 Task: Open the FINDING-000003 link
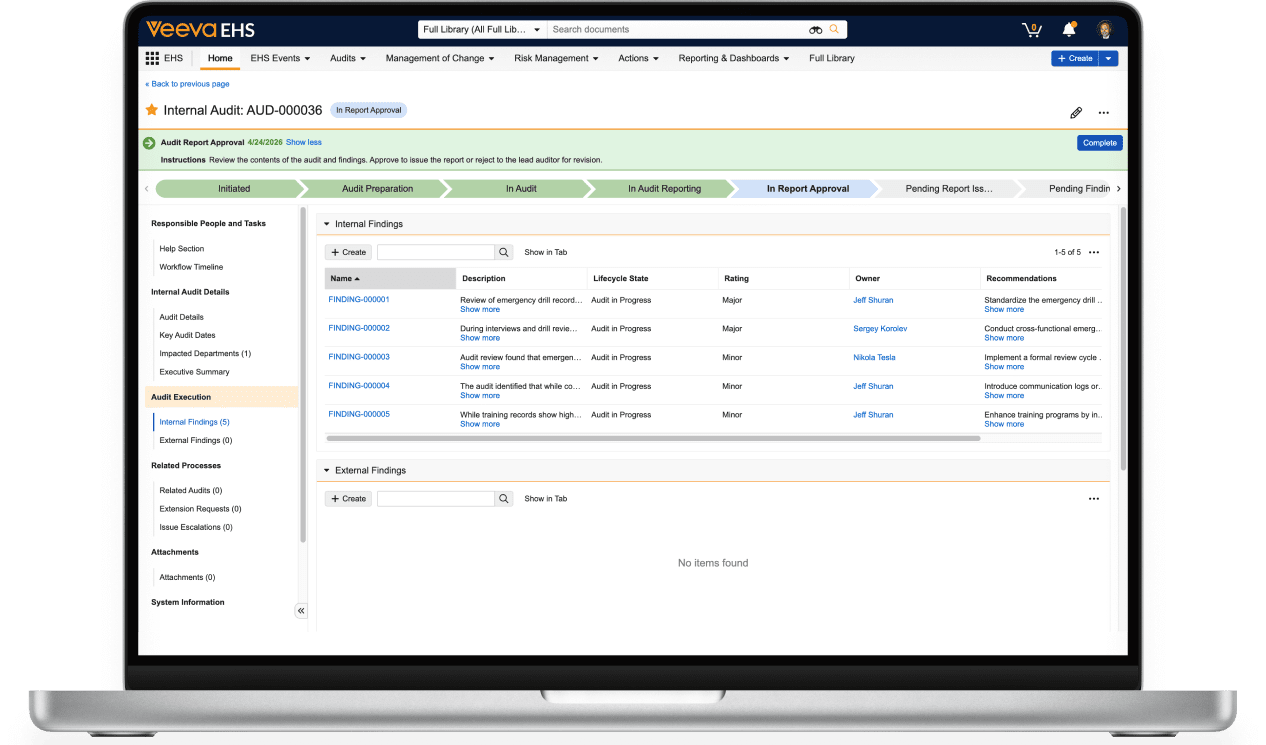pos(359,356)
